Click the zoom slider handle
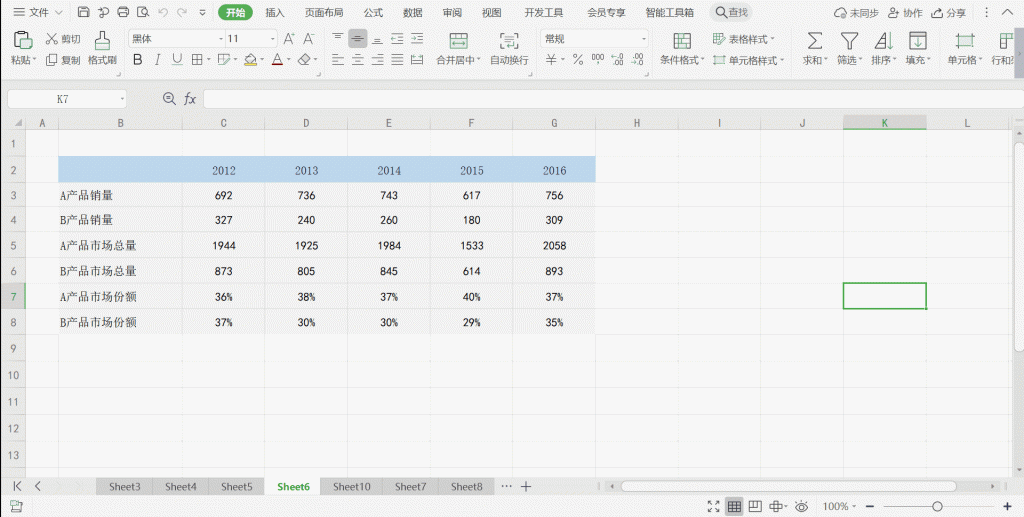Viewport: 1024px width, 517px height. click(x=937, y=506)
